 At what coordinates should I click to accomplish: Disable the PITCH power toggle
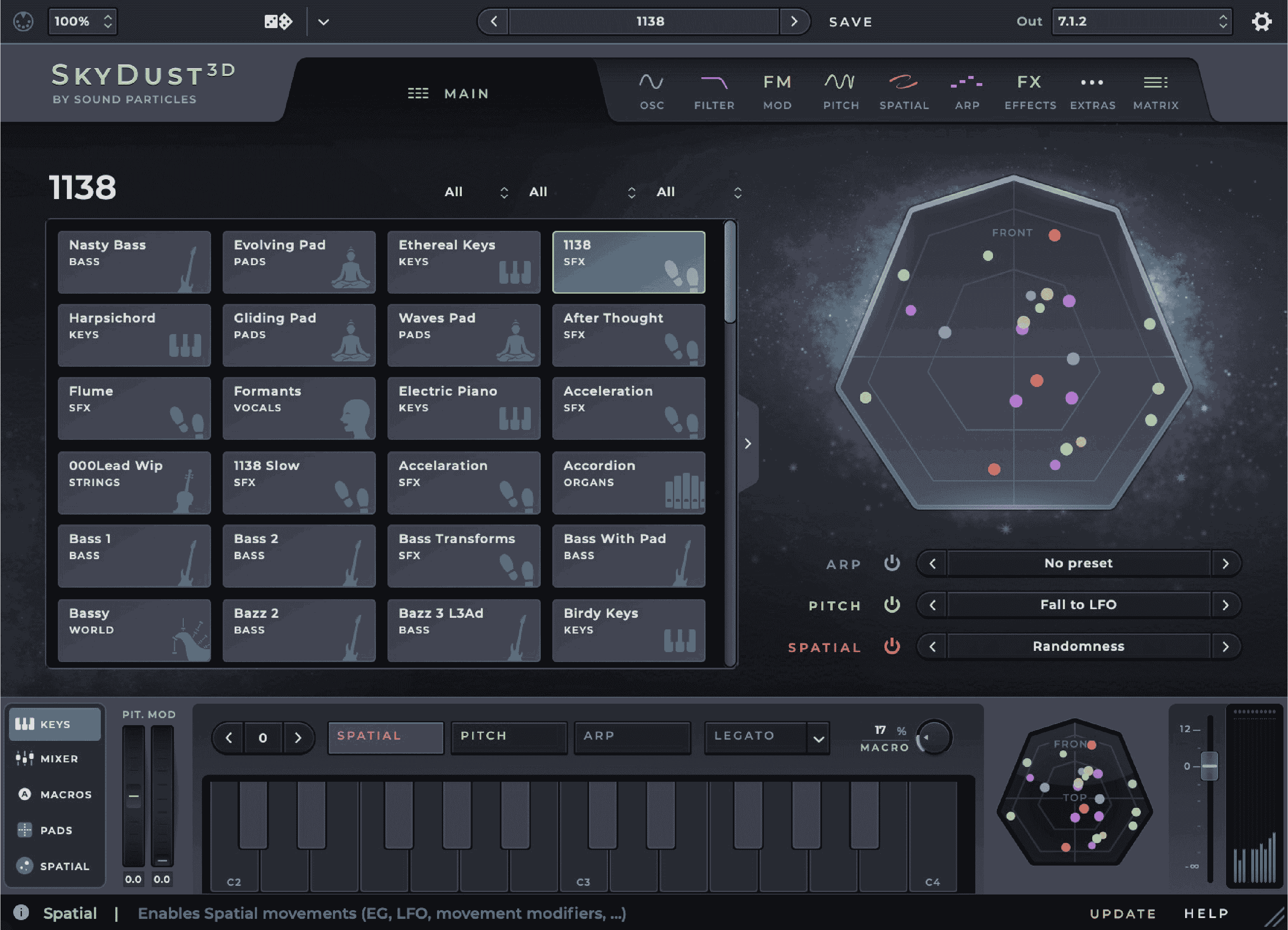point(891,605)
